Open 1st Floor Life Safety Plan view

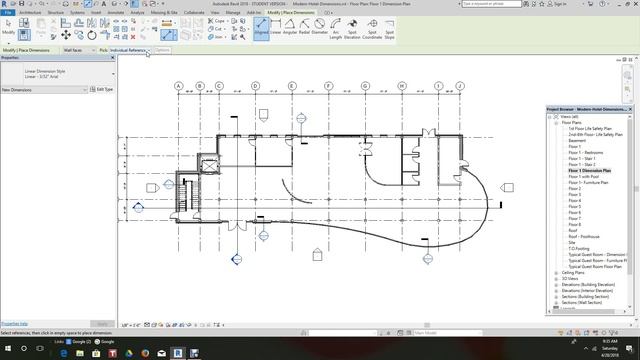(x=590, y=129)
